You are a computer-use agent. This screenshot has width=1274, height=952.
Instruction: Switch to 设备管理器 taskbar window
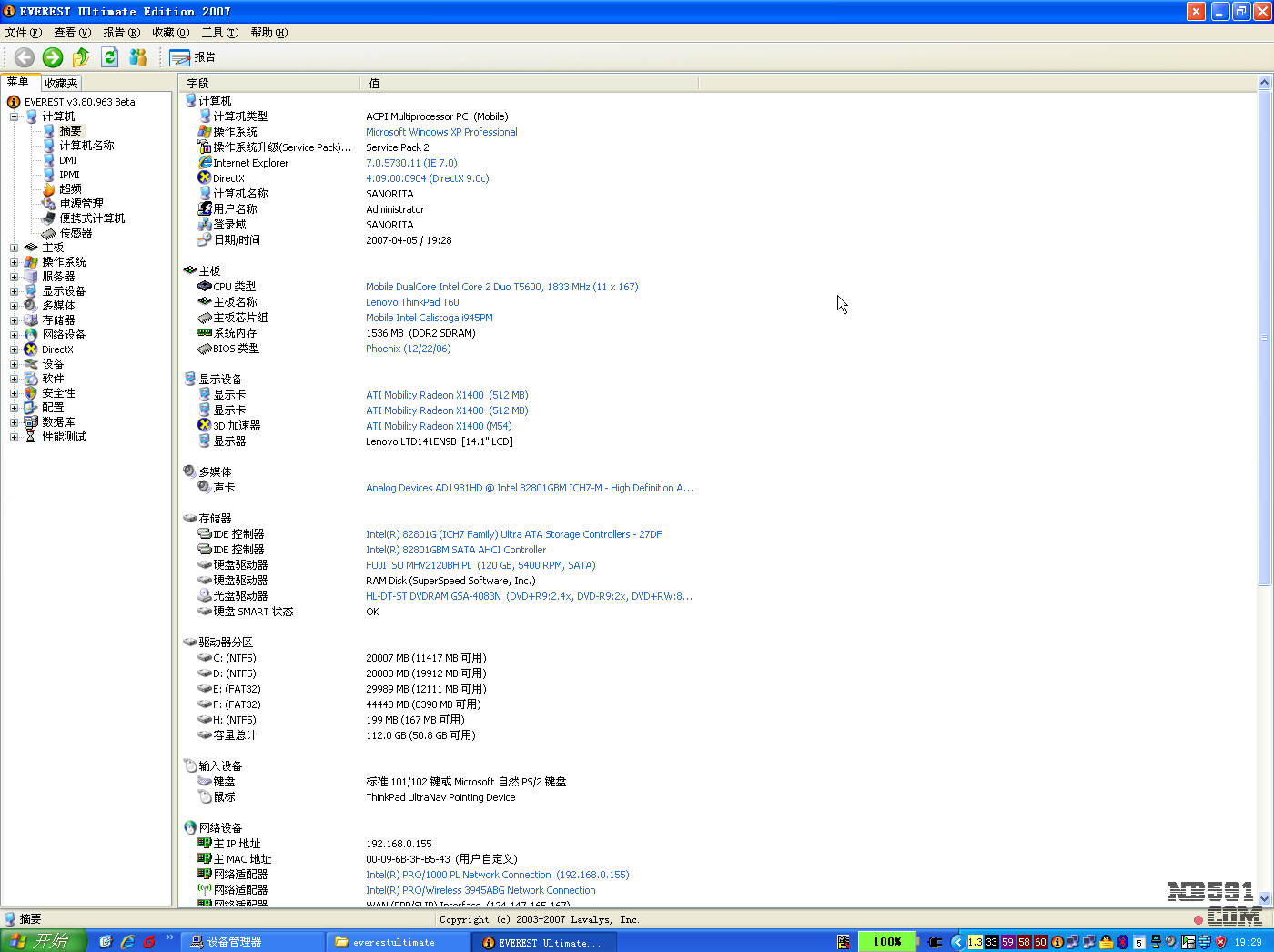[234, 942]
